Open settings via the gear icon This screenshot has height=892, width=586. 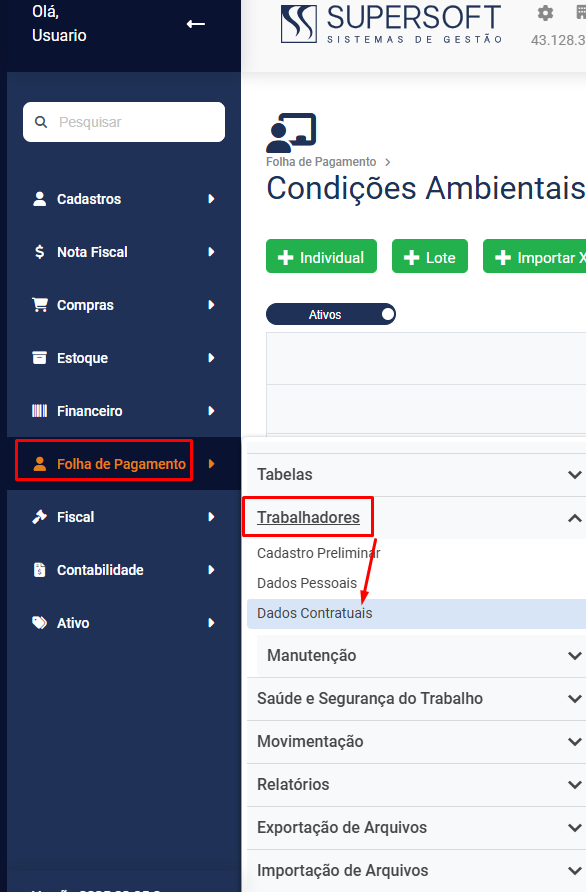coord(545,13)
